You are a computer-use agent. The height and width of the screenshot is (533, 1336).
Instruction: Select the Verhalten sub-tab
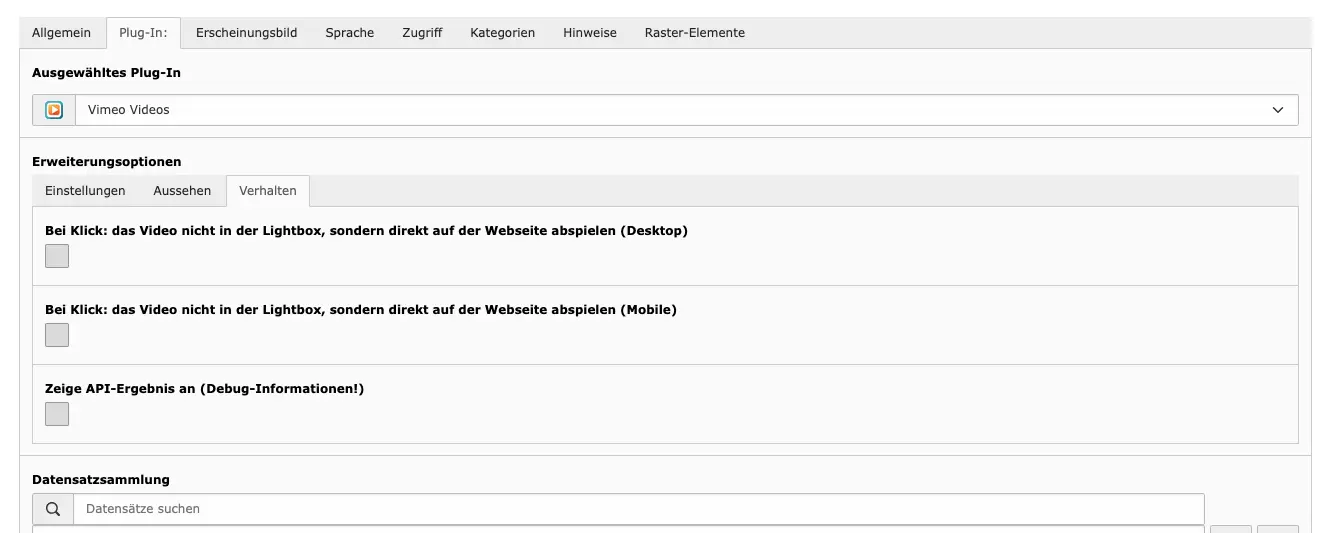click(x=268, y=191)
